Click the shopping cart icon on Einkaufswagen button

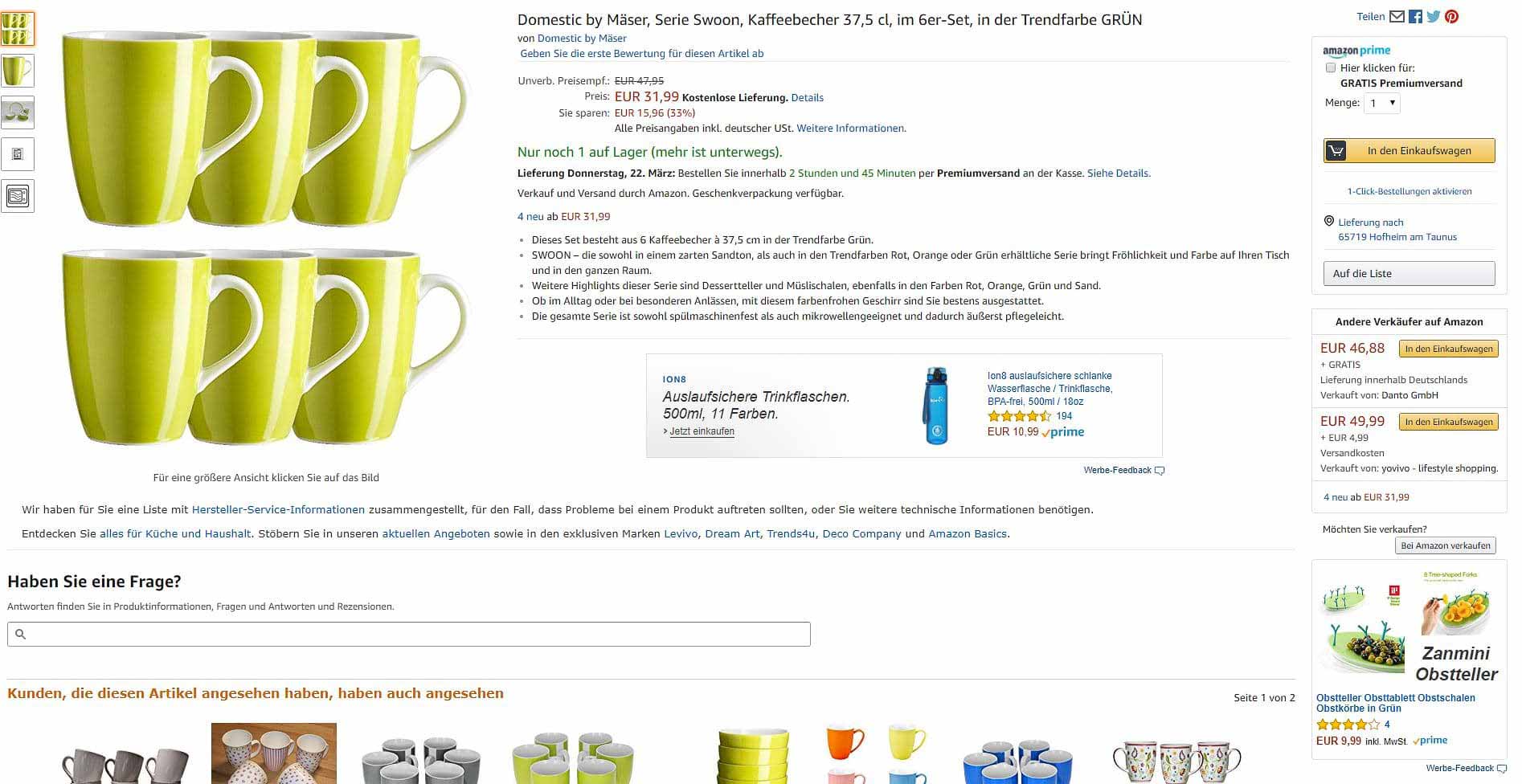click(x=1336, y=151)
